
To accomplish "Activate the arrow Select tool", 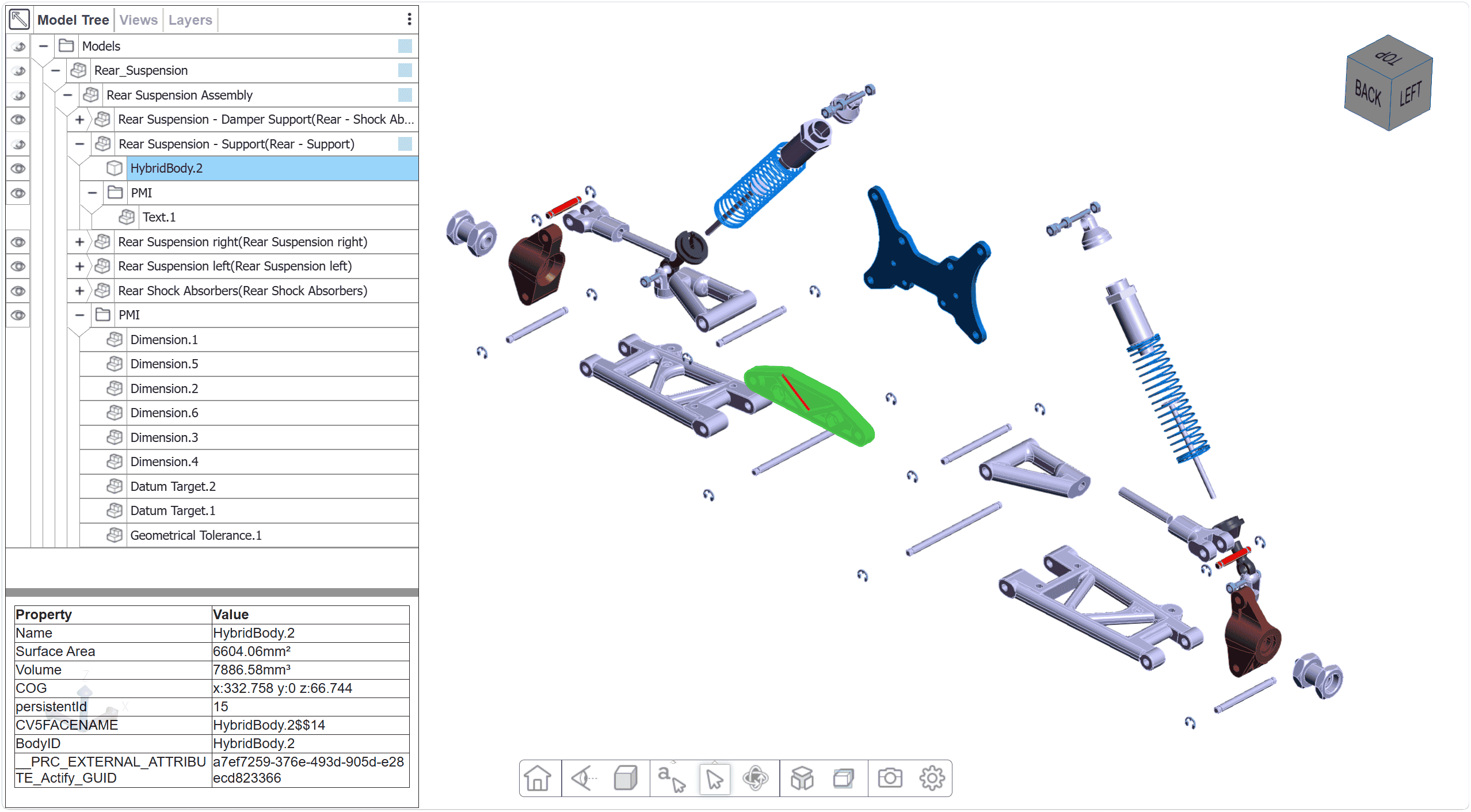I will tap(715, 780).
